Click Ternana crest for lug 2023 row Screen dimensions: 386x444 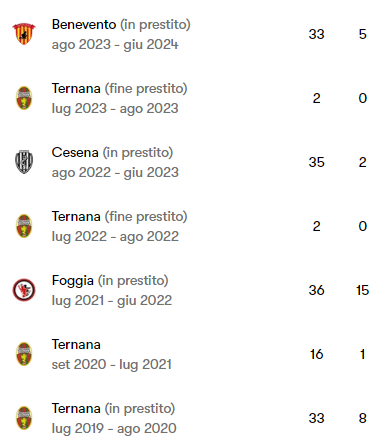(24, 98)
